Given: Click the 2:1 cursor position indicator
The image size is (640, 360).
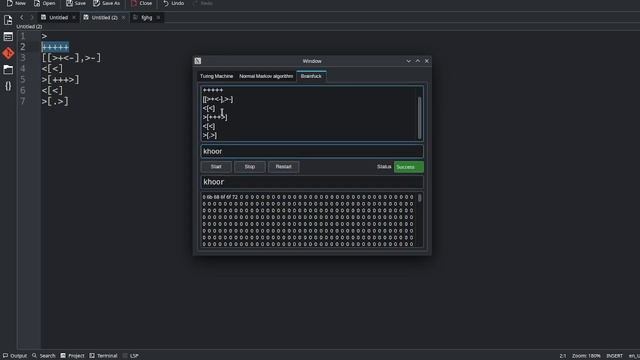Looking at the screenshot, I should pyautogui.click(x=562, y=356).
